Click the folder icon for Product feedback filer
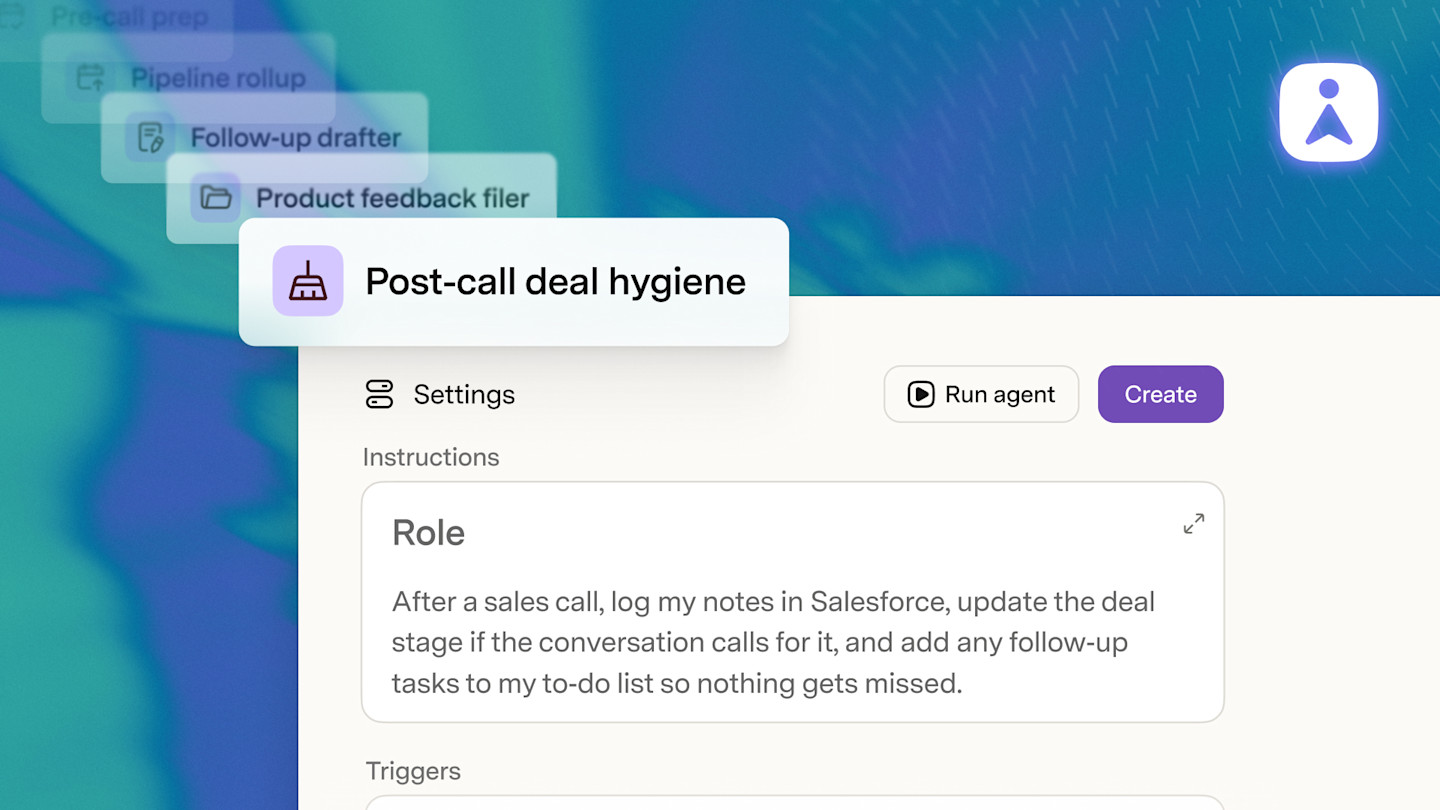 (x=216, y=197)
